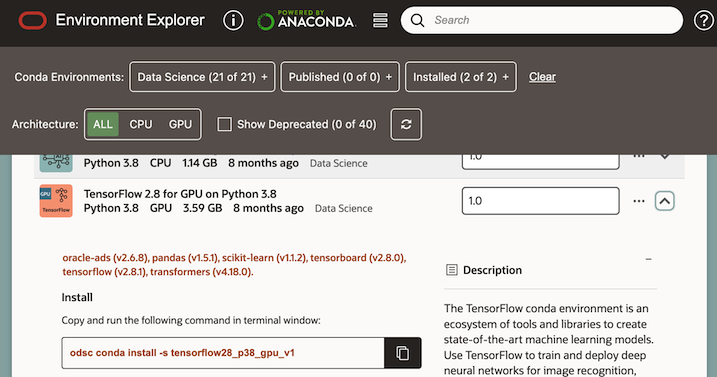Viewport: 717px width, 377px height.
Task: Click the transformers (v4.18.0) library text
Action: pos(202,272)
